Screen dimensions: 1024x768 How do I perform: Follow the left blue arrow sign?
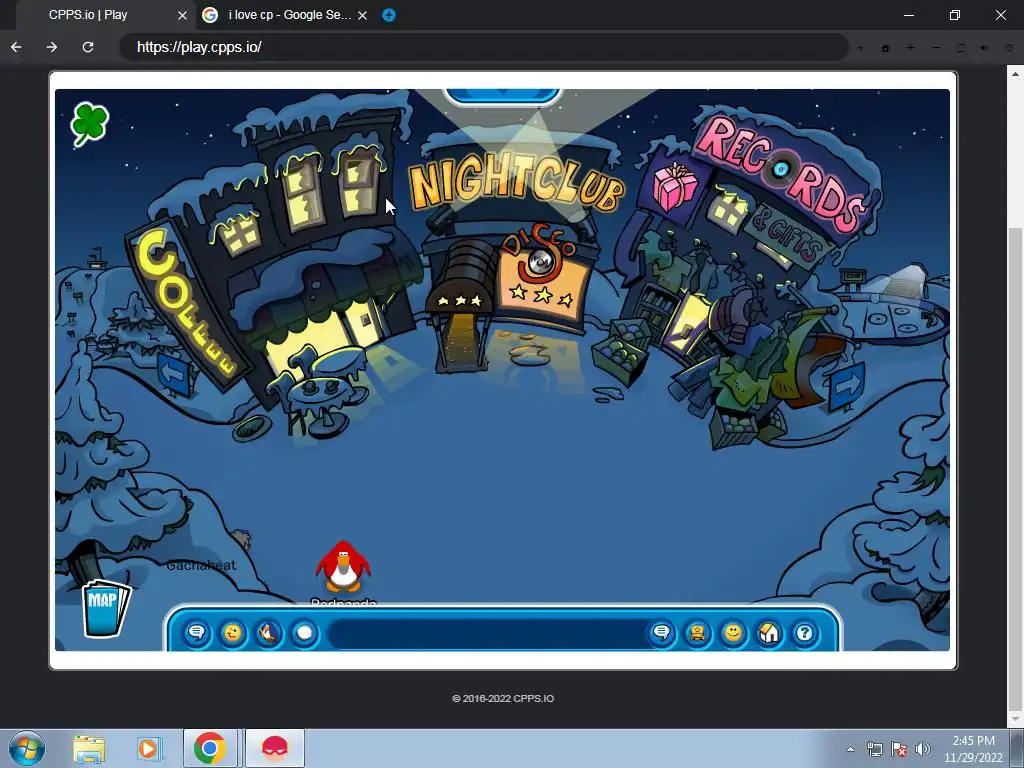coord(174,375)
